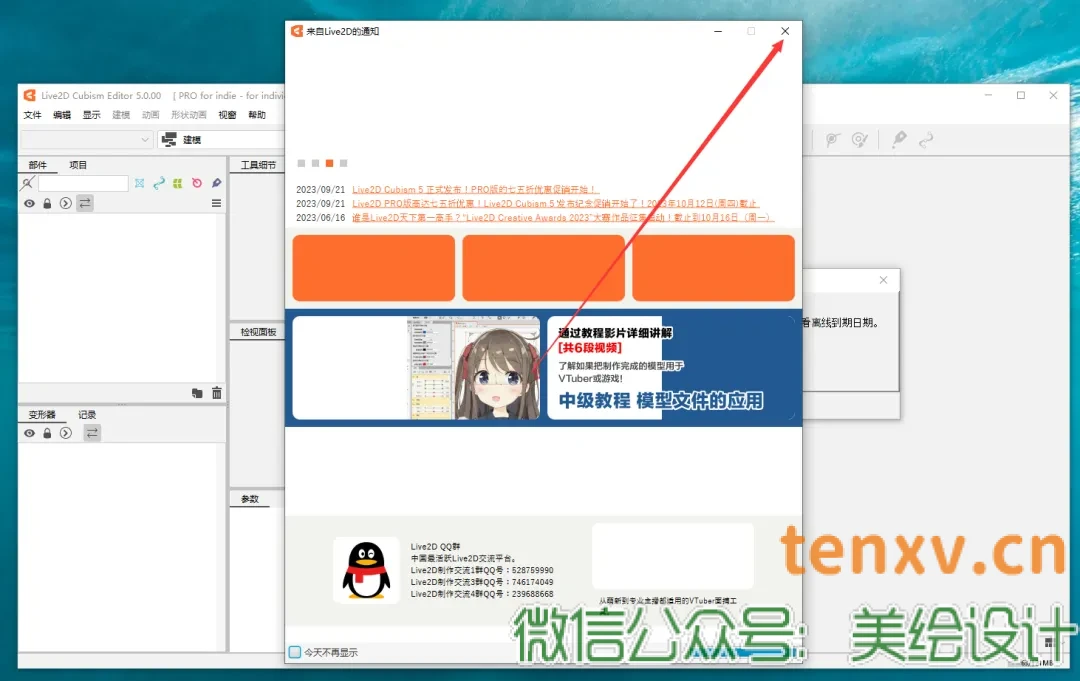Select the path edit tool icon
The height and width of the screenshot is (681, 1080).
tap(158, 183)
